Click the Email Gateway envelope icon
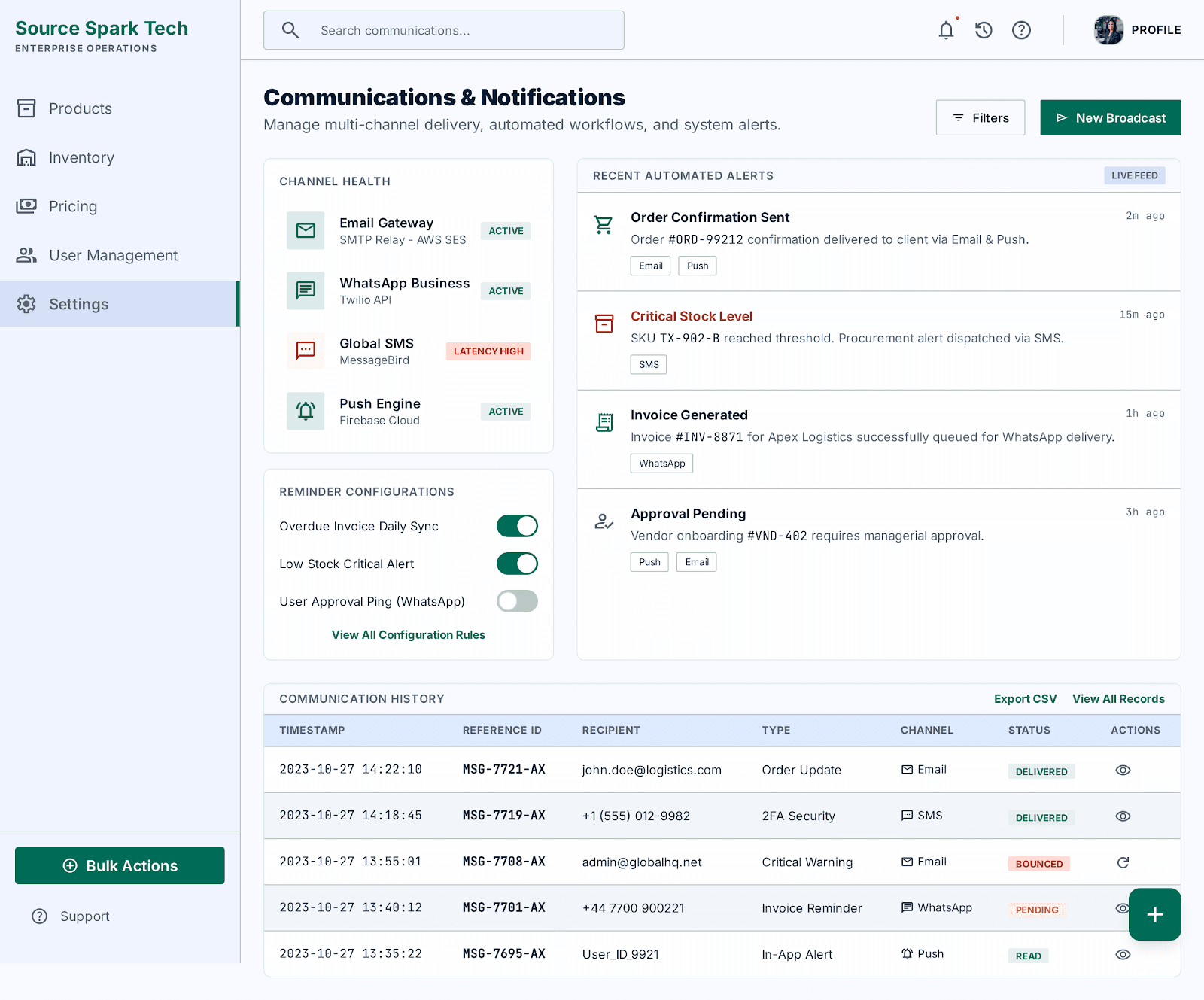 (x=306, y=230)
